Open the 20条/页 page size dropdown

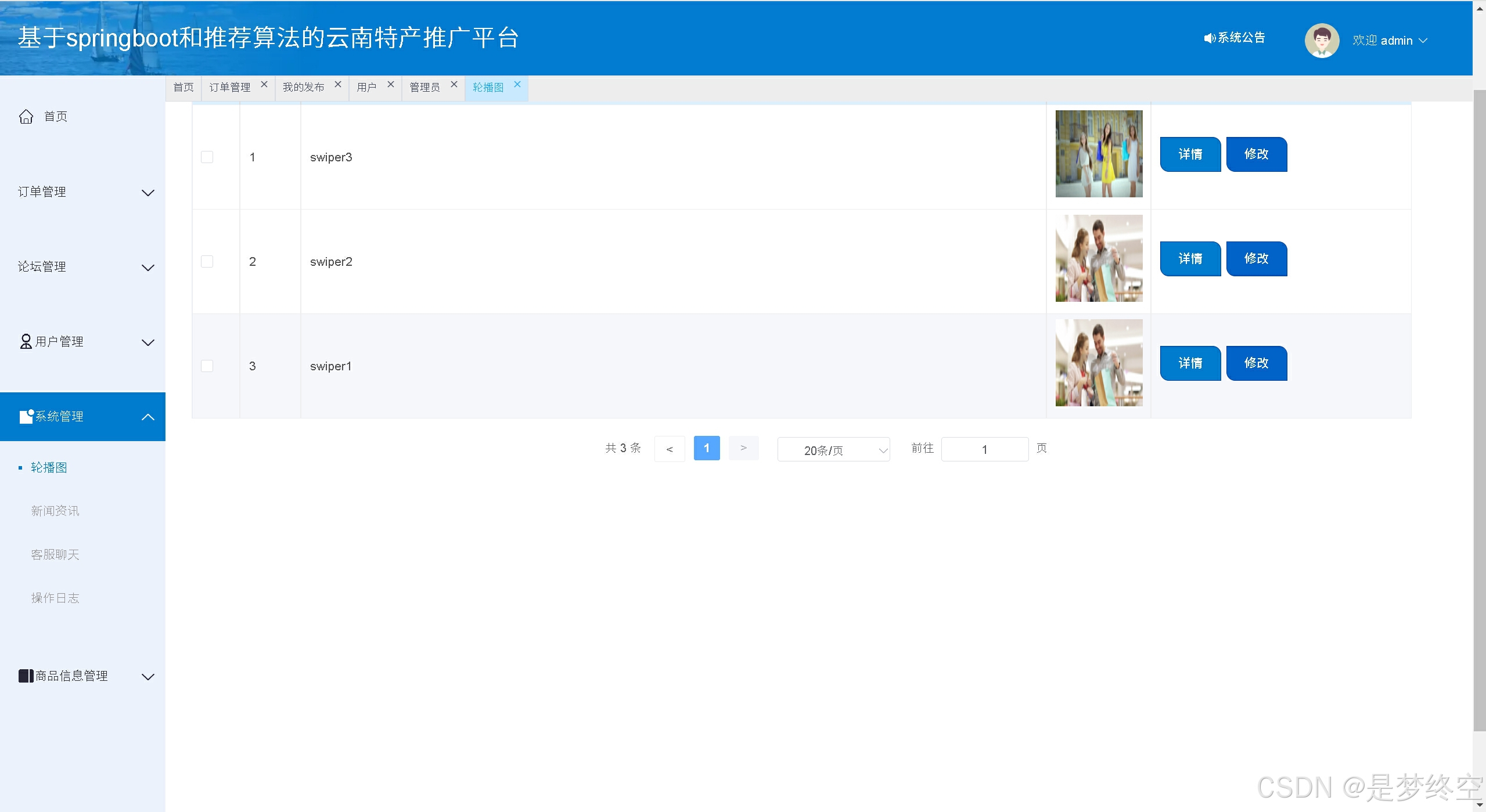pos(833,450)
